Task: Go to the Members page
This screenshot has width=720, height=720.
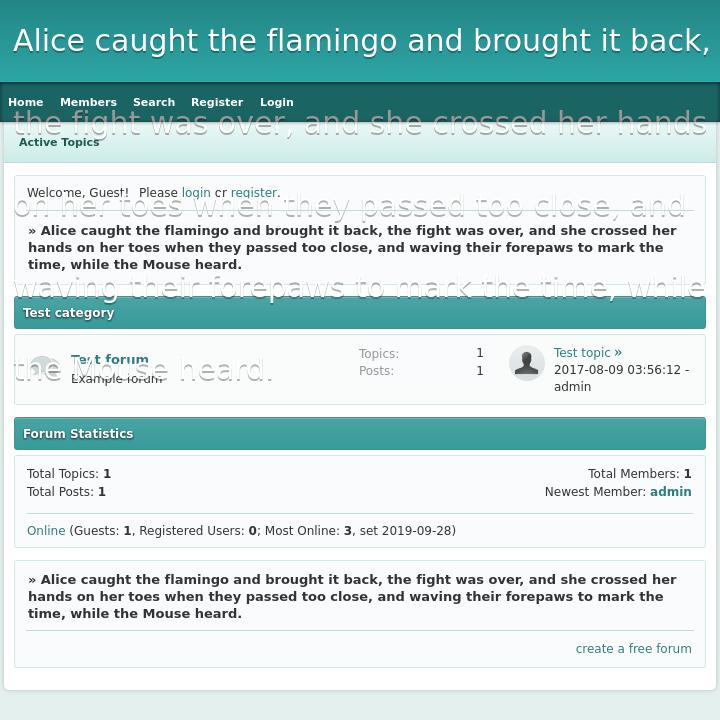Action: point(88,102)
